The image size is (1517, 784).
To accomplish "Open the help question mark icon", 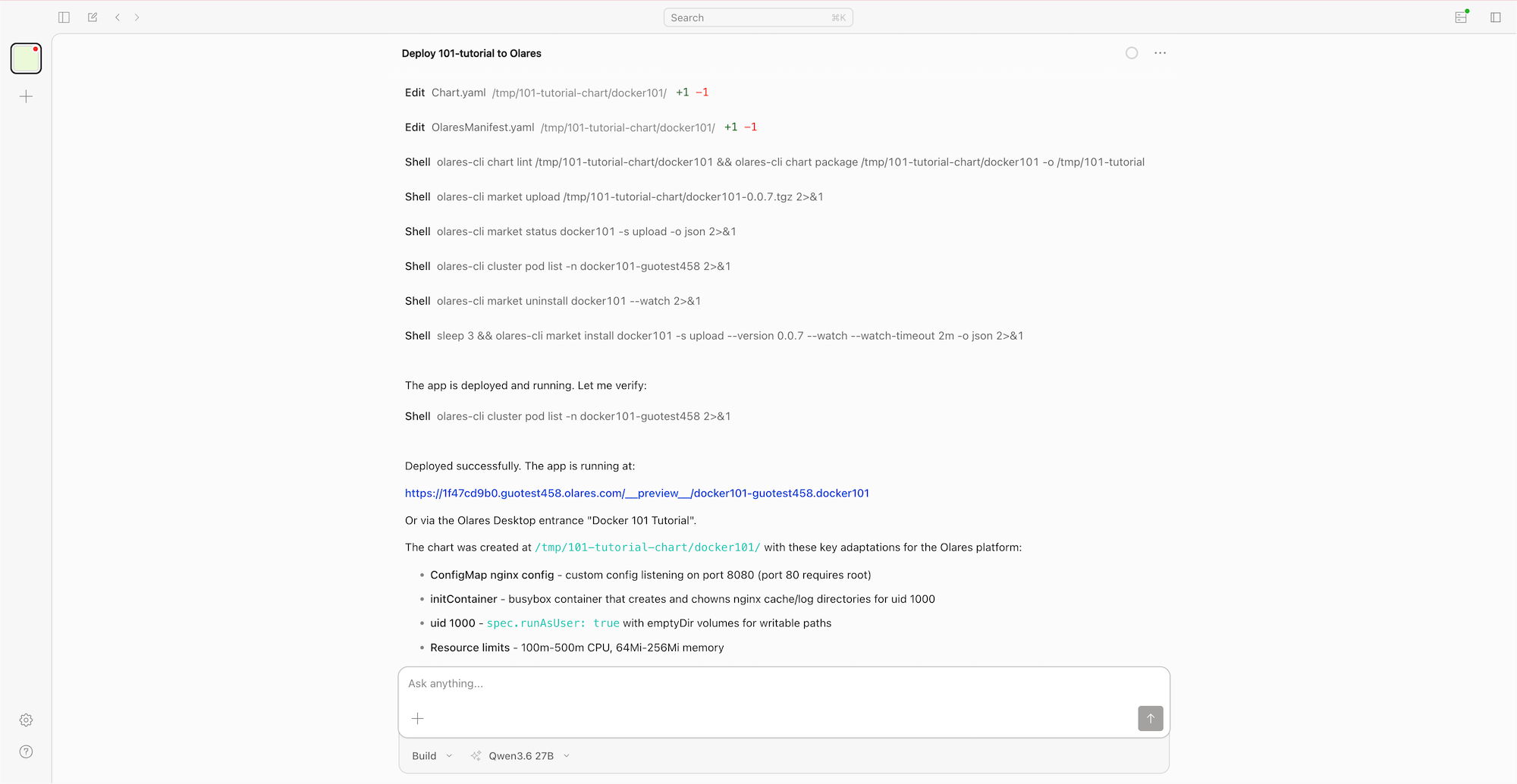I will (x=26, y=751).
